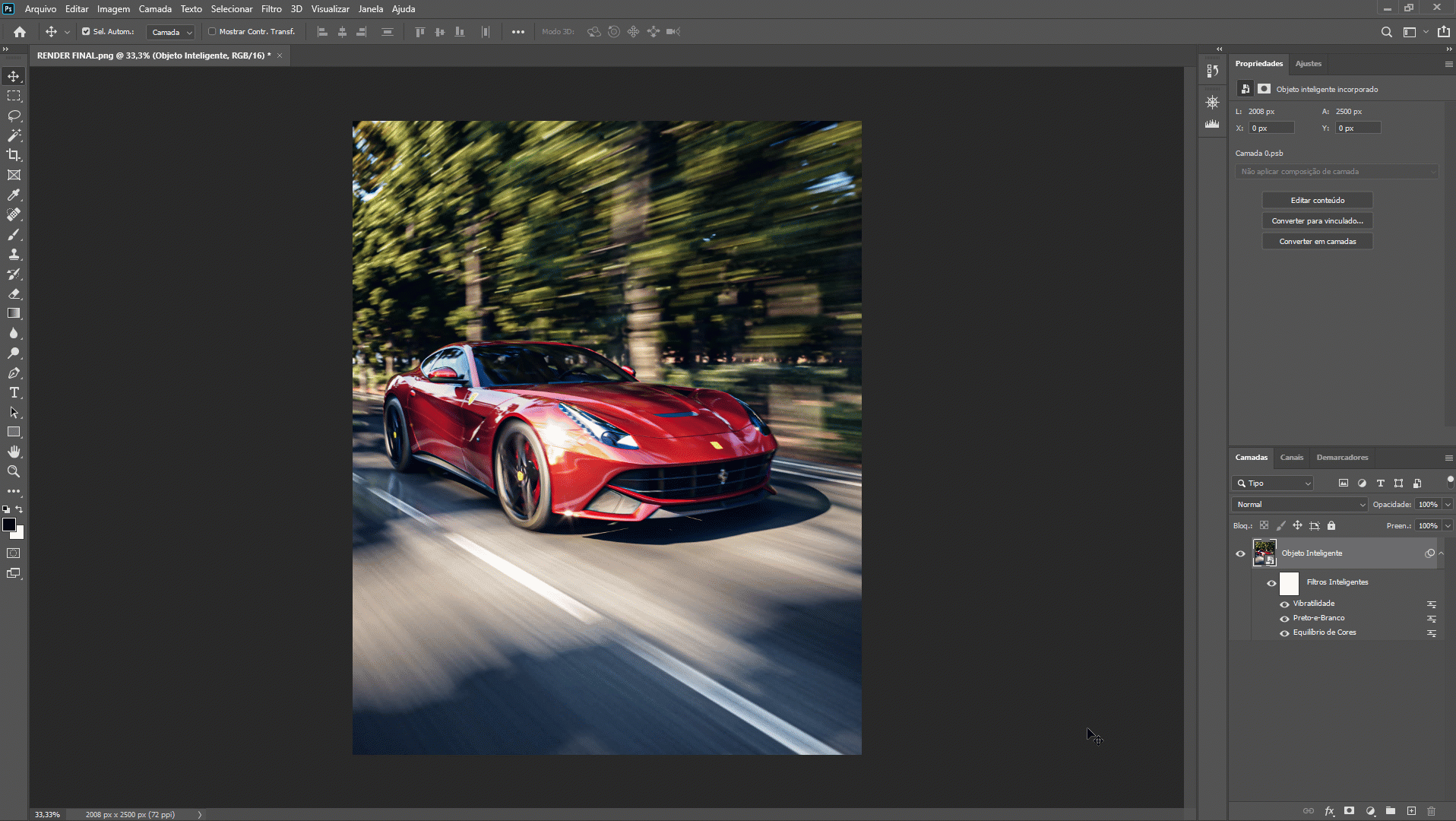Select the Brush tool

(14, 234)
